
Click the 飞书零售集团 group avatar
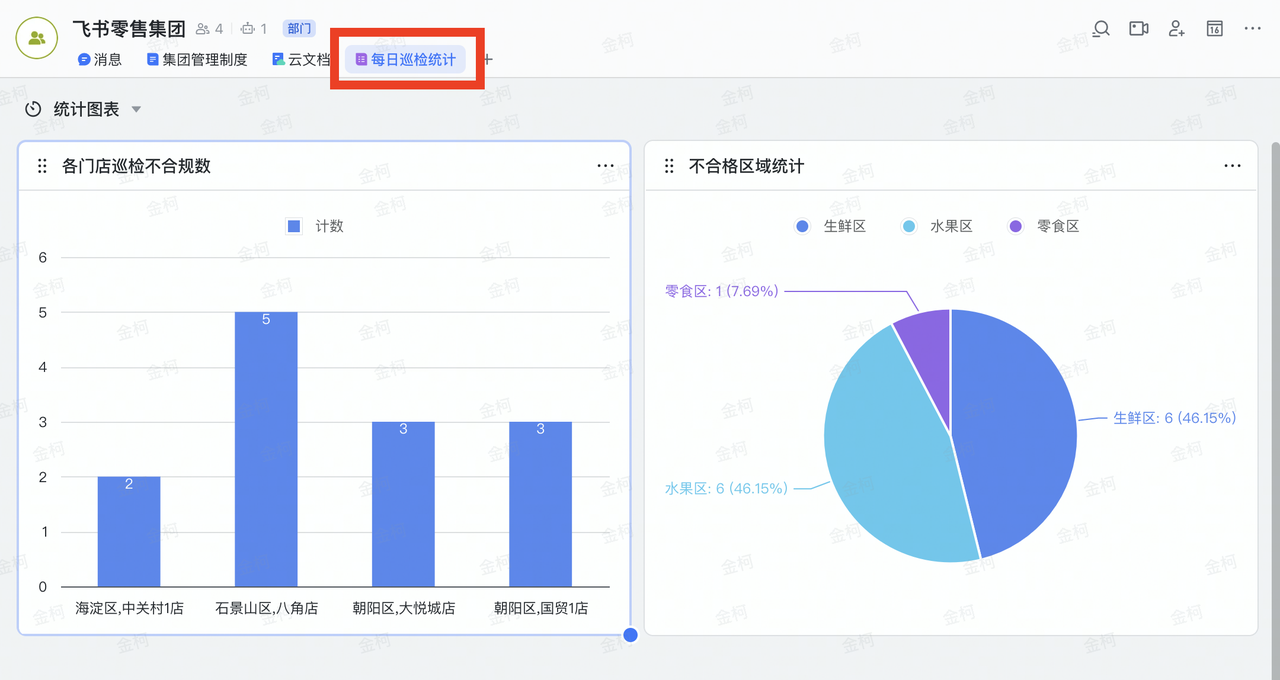(37, 38)
